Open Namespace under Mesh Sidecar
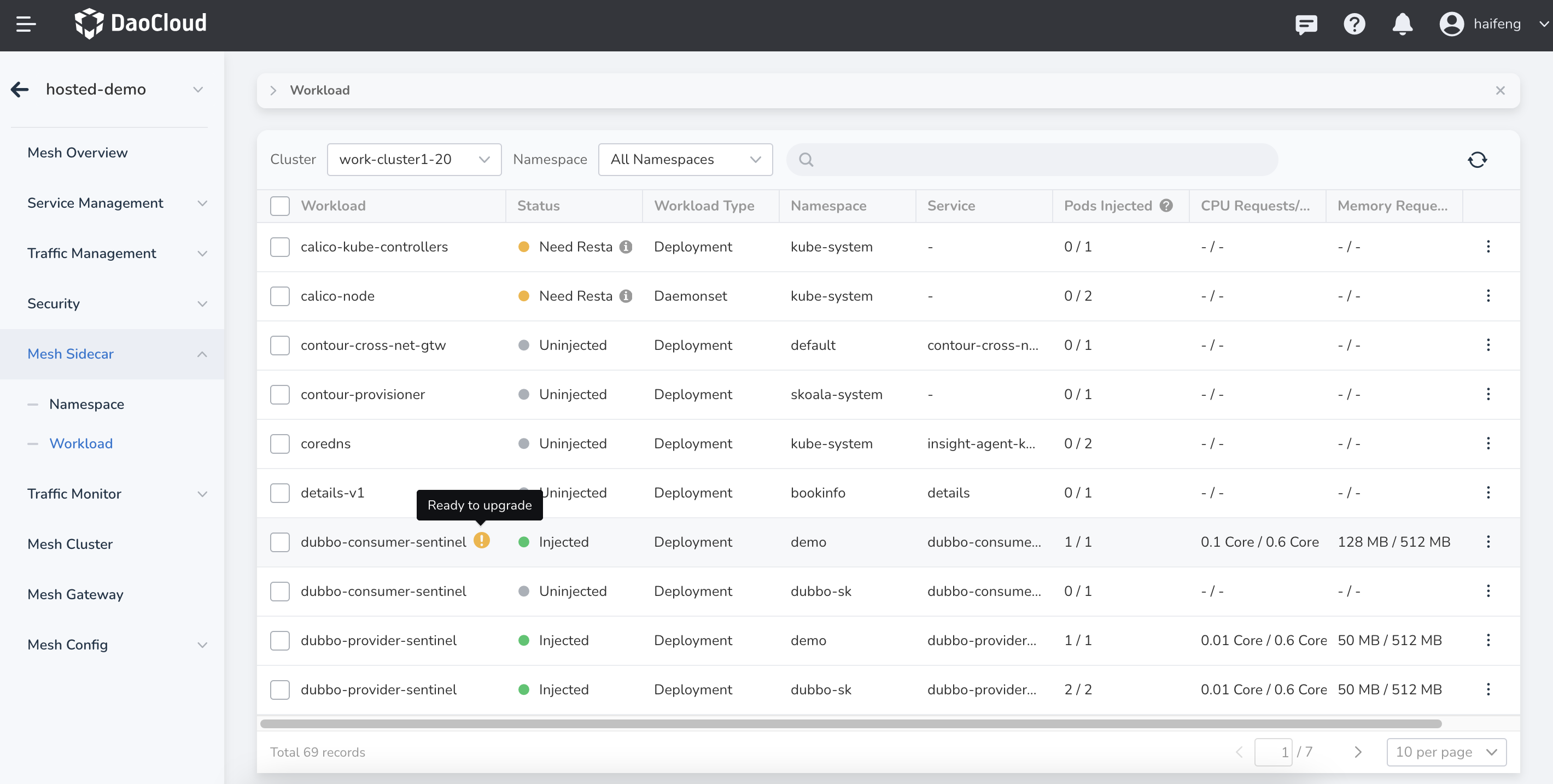 (x=87, y=405)
